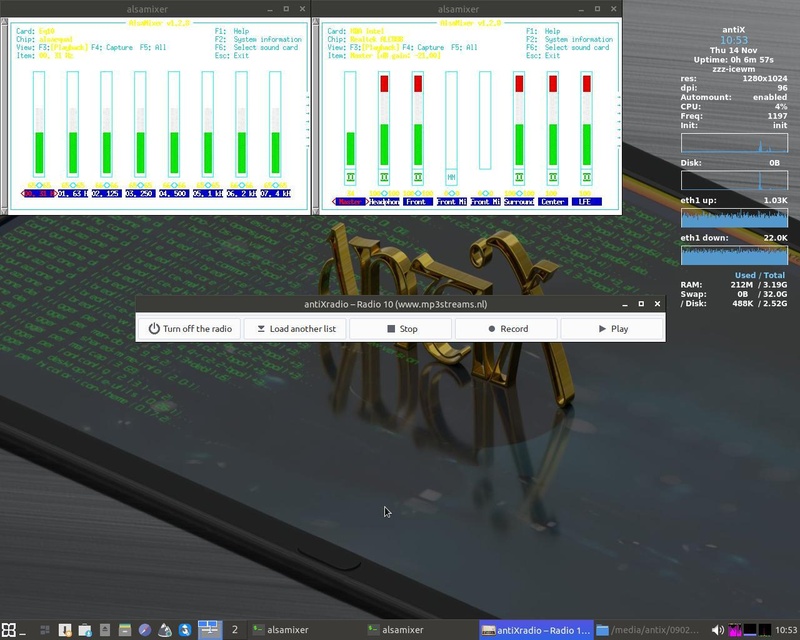Click the 00. 31 Hz equalizer bar
Viewport: 800px width, 640px height.
(39, 124)
